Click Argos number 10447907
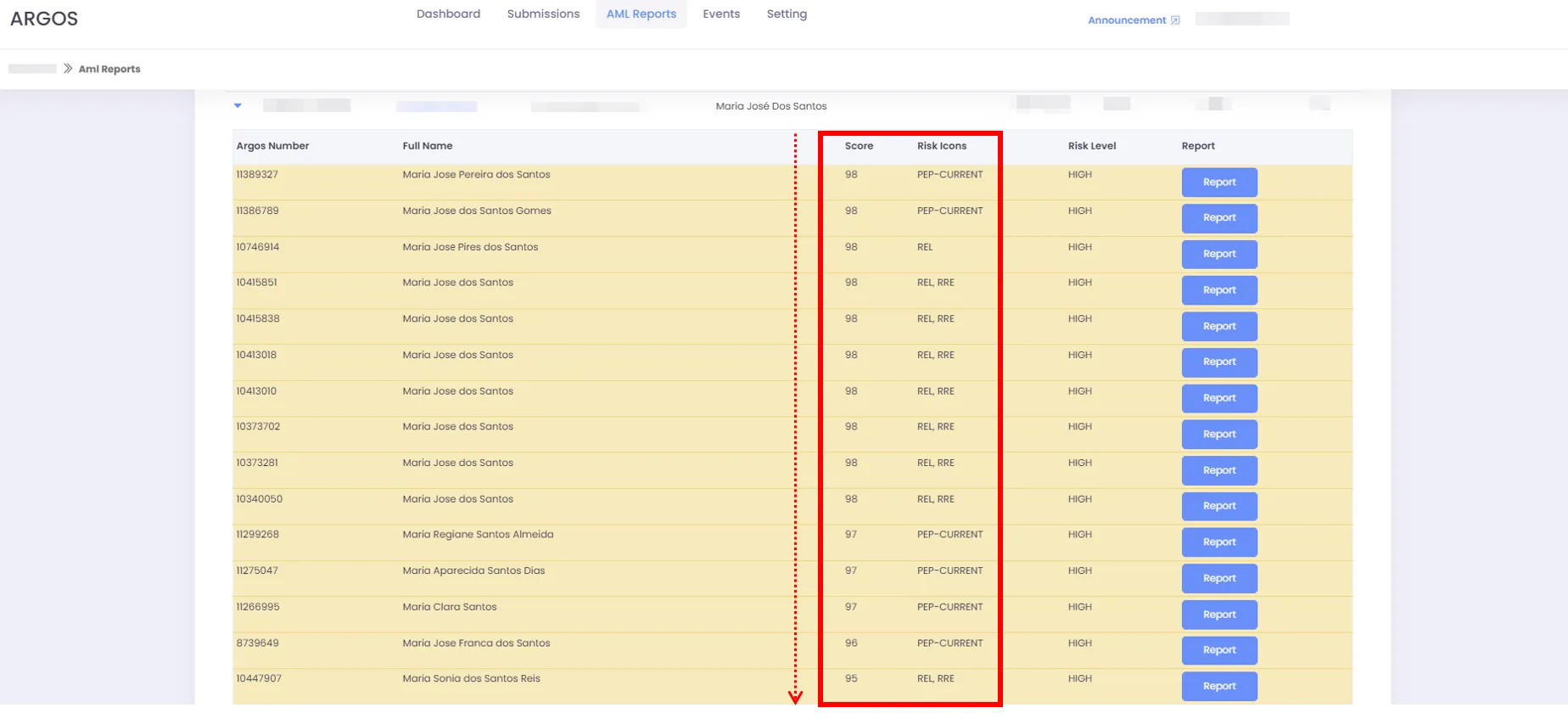The width and height of the screenshot is (1568, 719). click(x=259, y=679)
